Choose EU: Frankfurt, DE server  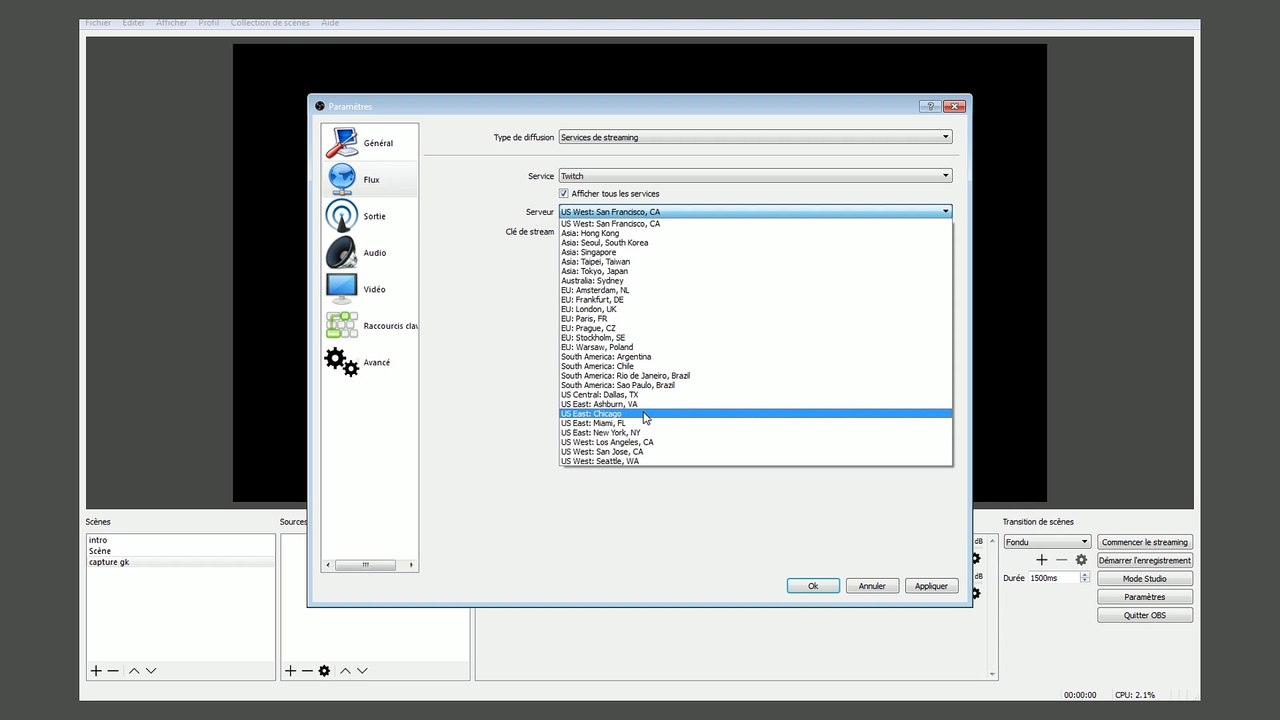coord(755,300)
